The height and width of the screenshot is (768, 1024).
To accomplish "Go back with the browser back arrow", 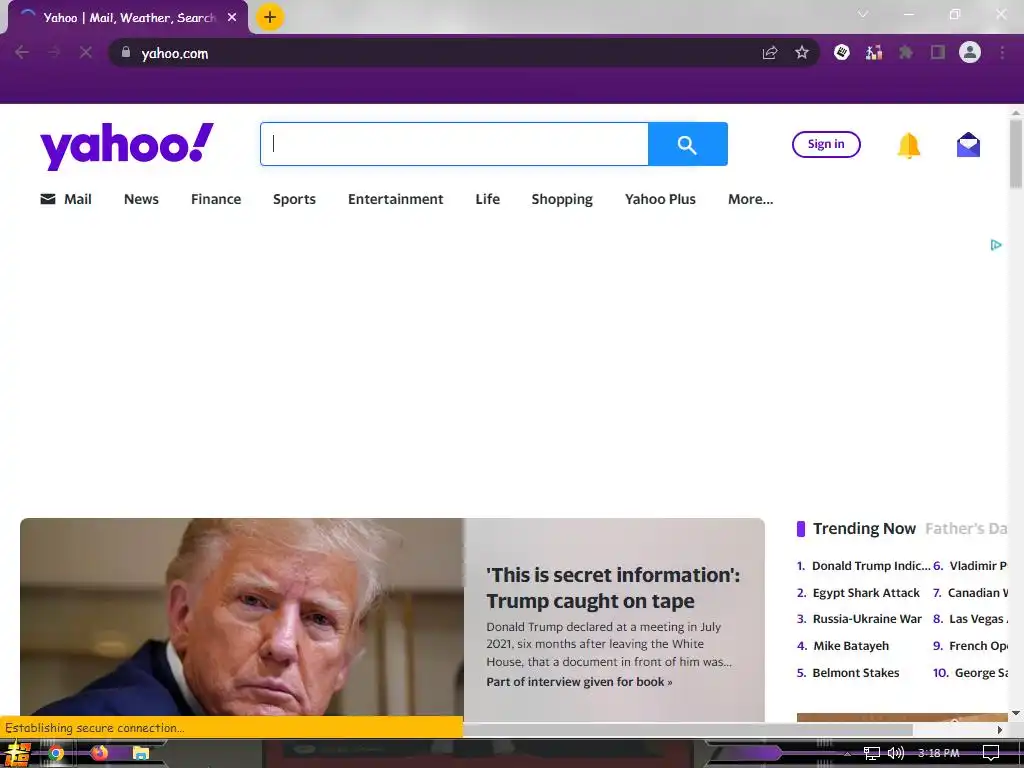I will coord(22,52).
